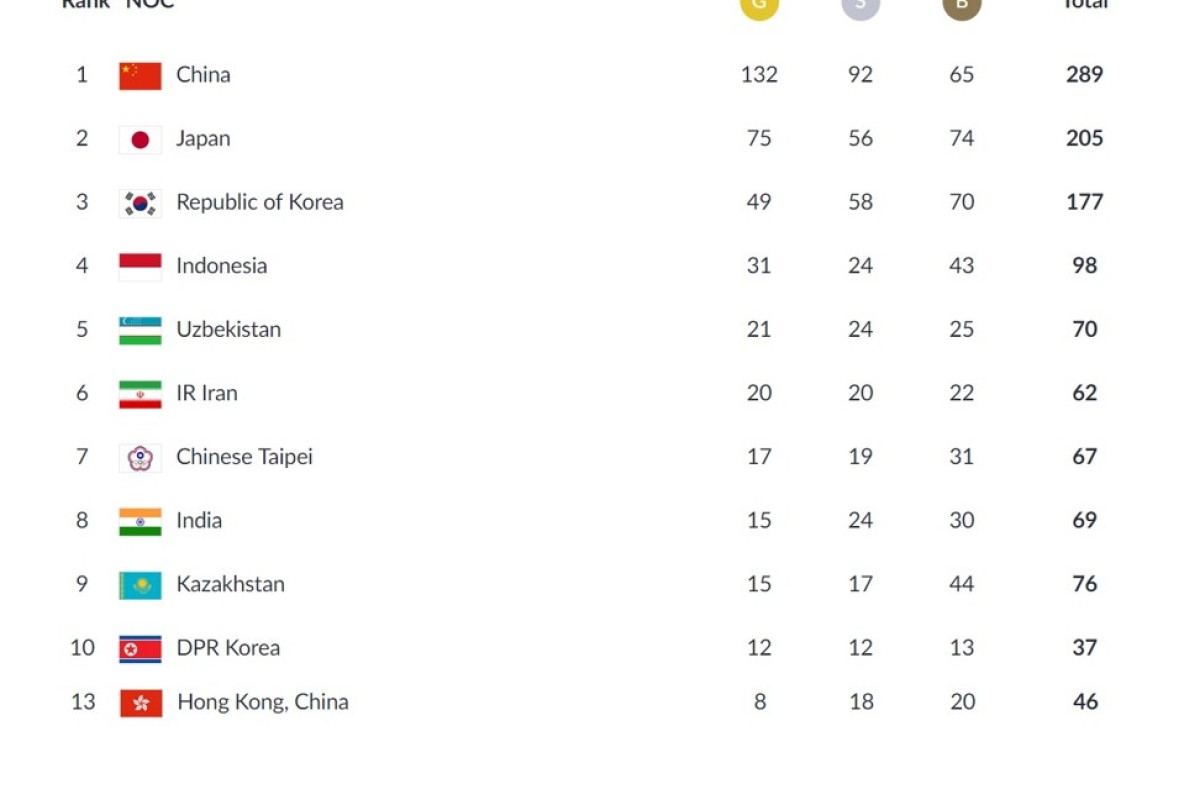Sort by the bronze medal column icon
Screen dimensions: 1200x800
[962, 6]
